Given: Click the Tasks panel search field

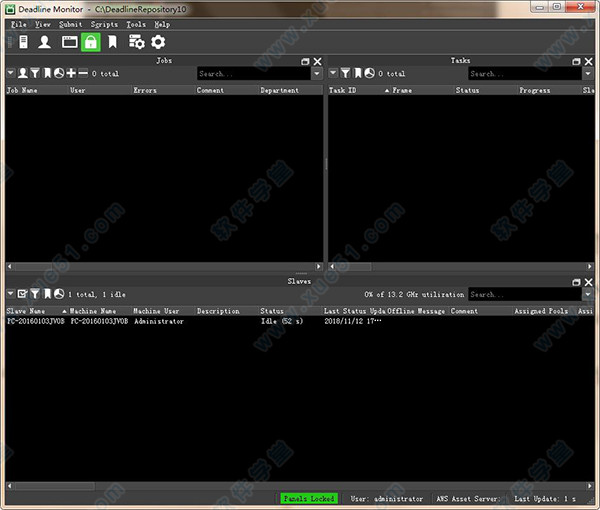Looking at the screenshot, I should pyautogui.click(x=525, y=73).
